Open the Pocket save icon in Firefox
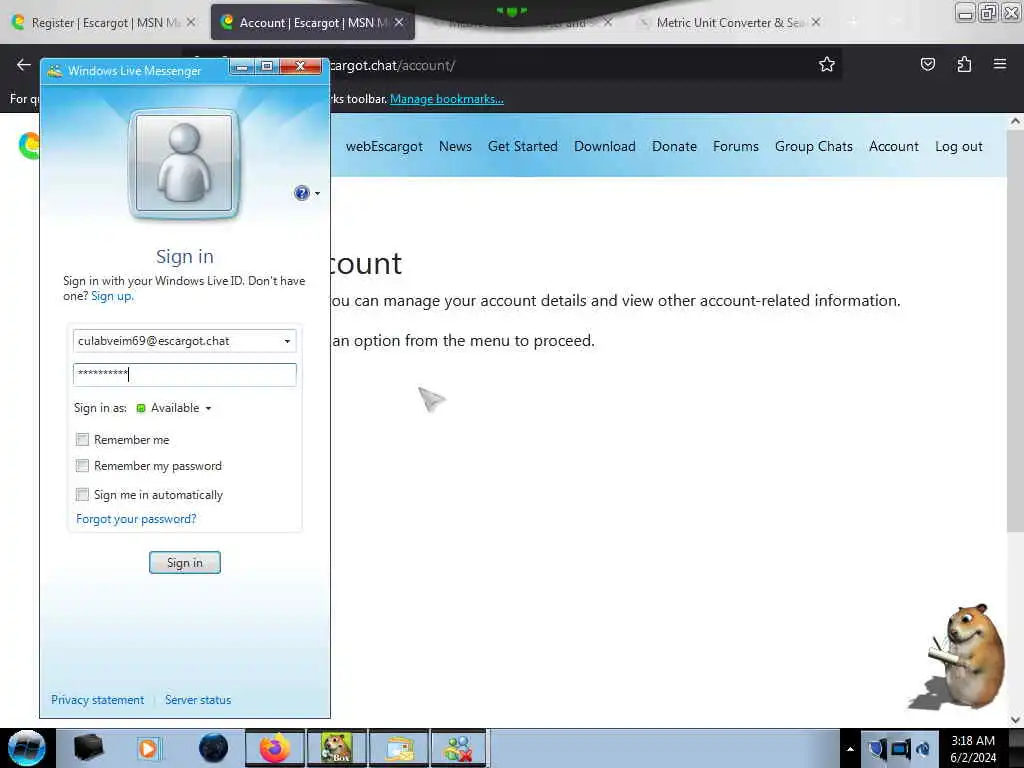Screen dimensions: 1024x768 (x=927, y=64)
